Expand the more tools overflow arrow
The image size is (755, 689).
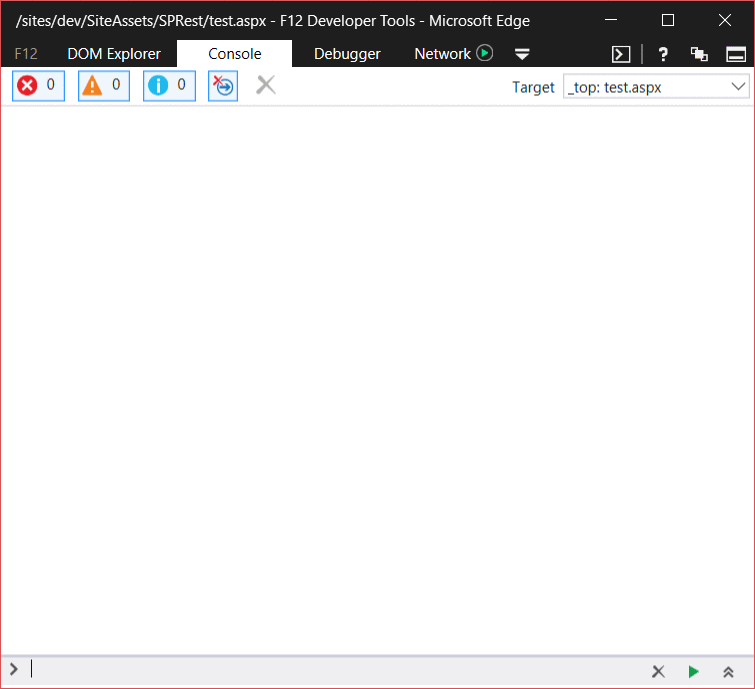[522, 54]
